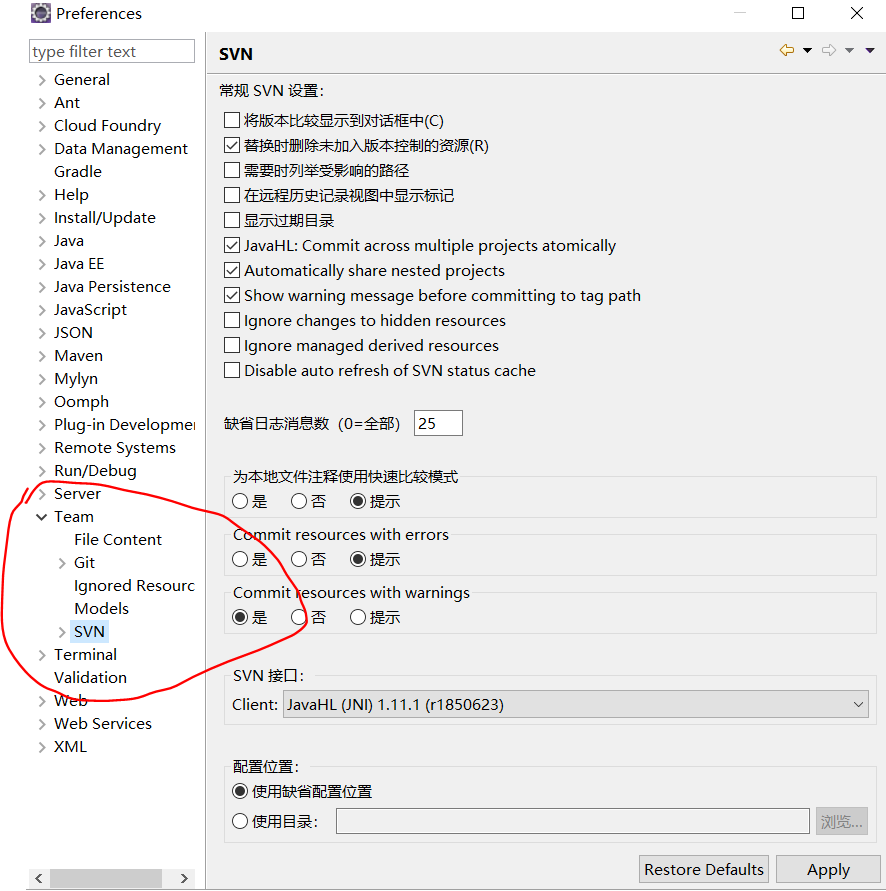The image size is (886, 891).
Task: Select 否 for quick compare mode
Action: point(299,501)
